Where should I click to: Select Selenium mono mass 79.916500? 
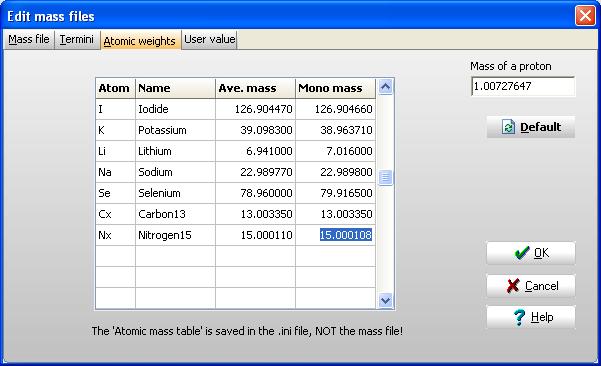335,193
